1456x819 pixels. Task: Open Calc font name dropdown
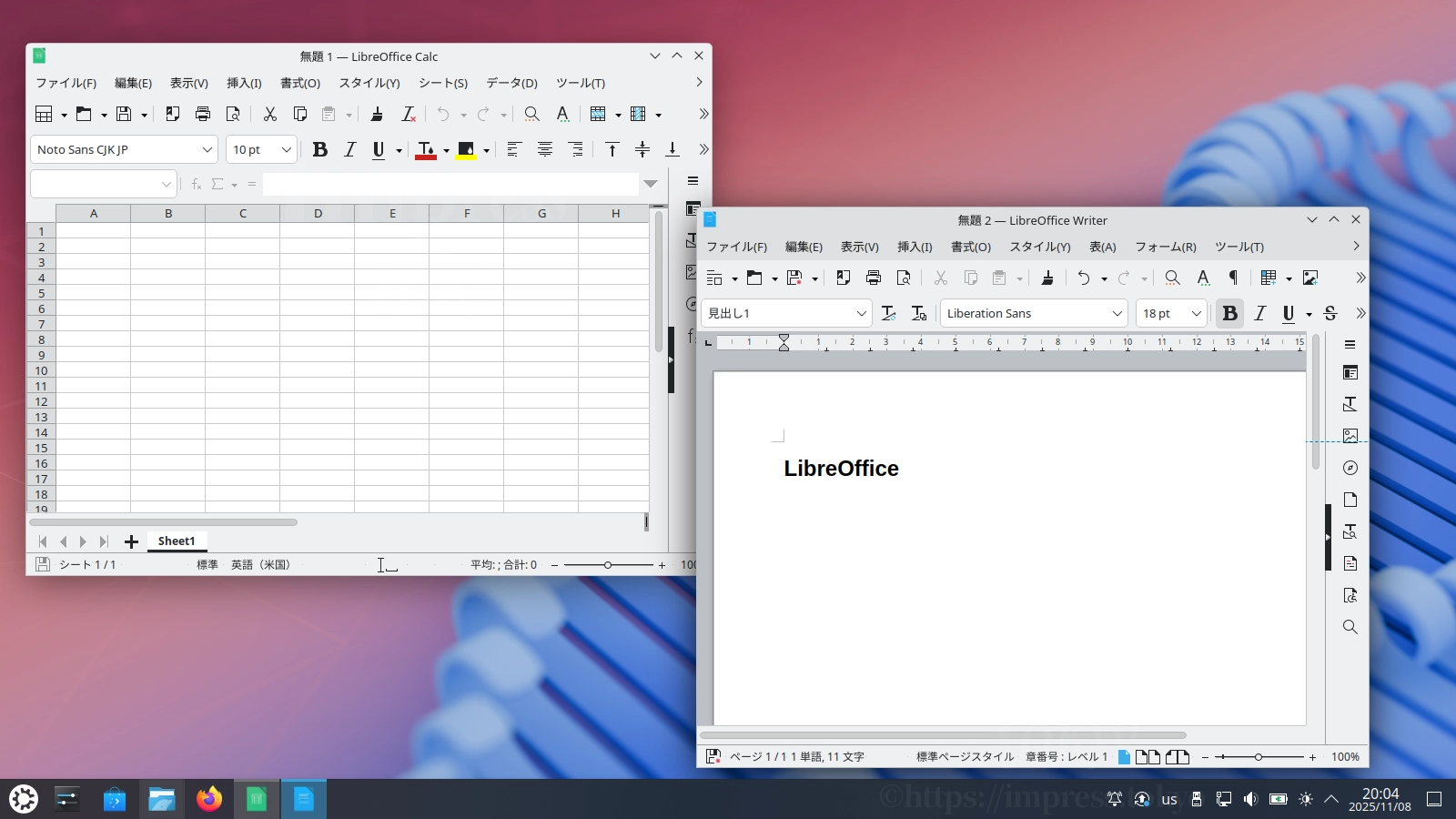click(207, 149)
